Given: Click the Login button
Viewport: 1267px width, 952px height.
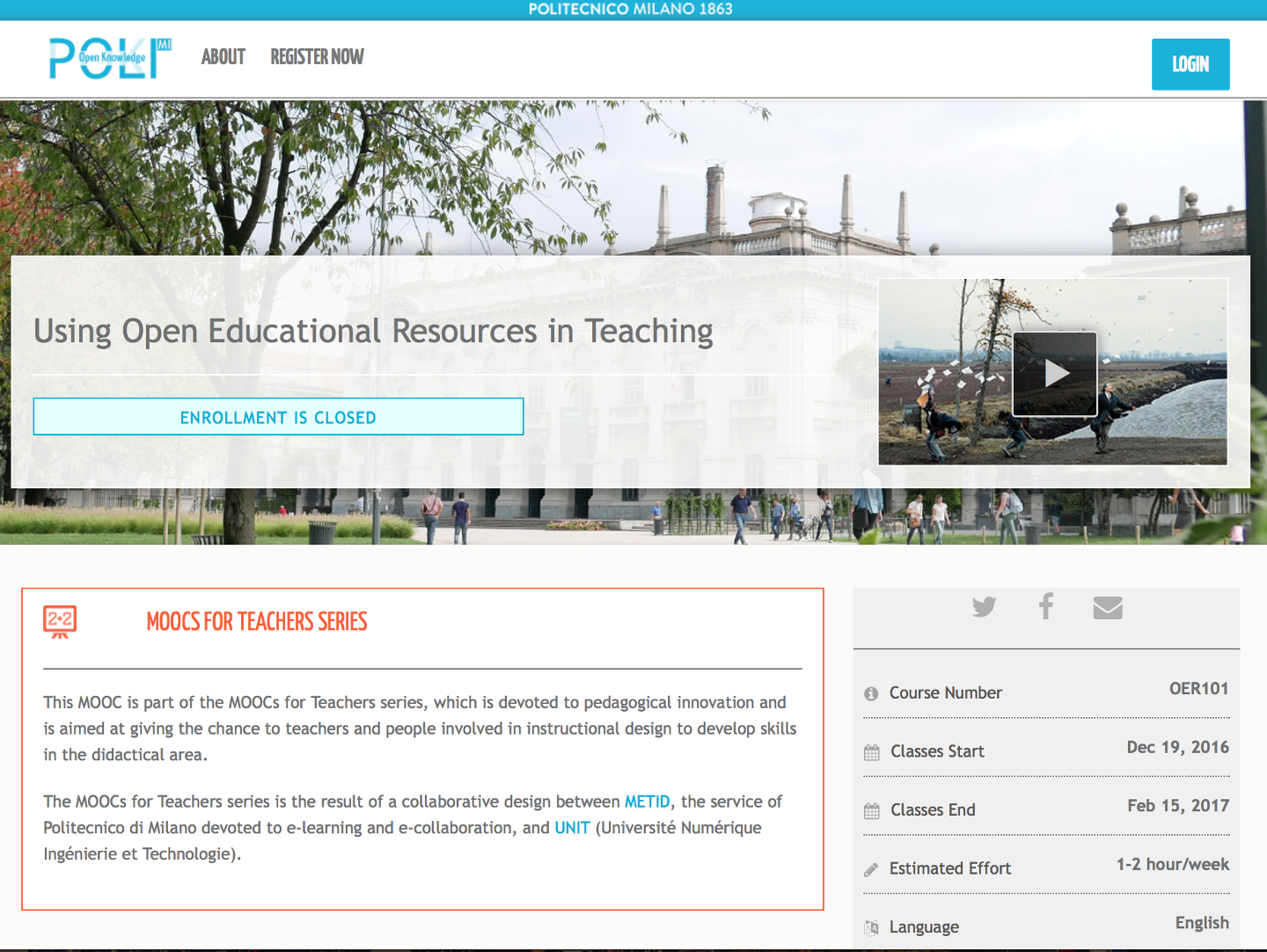Looking at the screenshot, I should [1190, 64].
